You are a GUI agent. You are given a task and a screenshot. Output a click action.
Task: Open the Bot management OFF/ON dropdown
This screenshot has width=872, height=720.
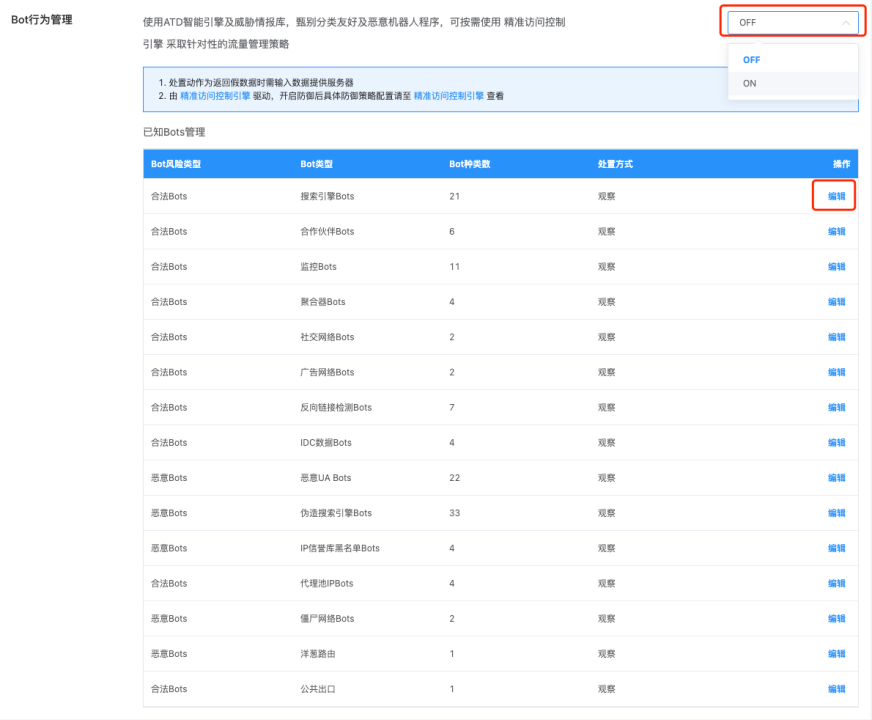(x=792, y=22)
